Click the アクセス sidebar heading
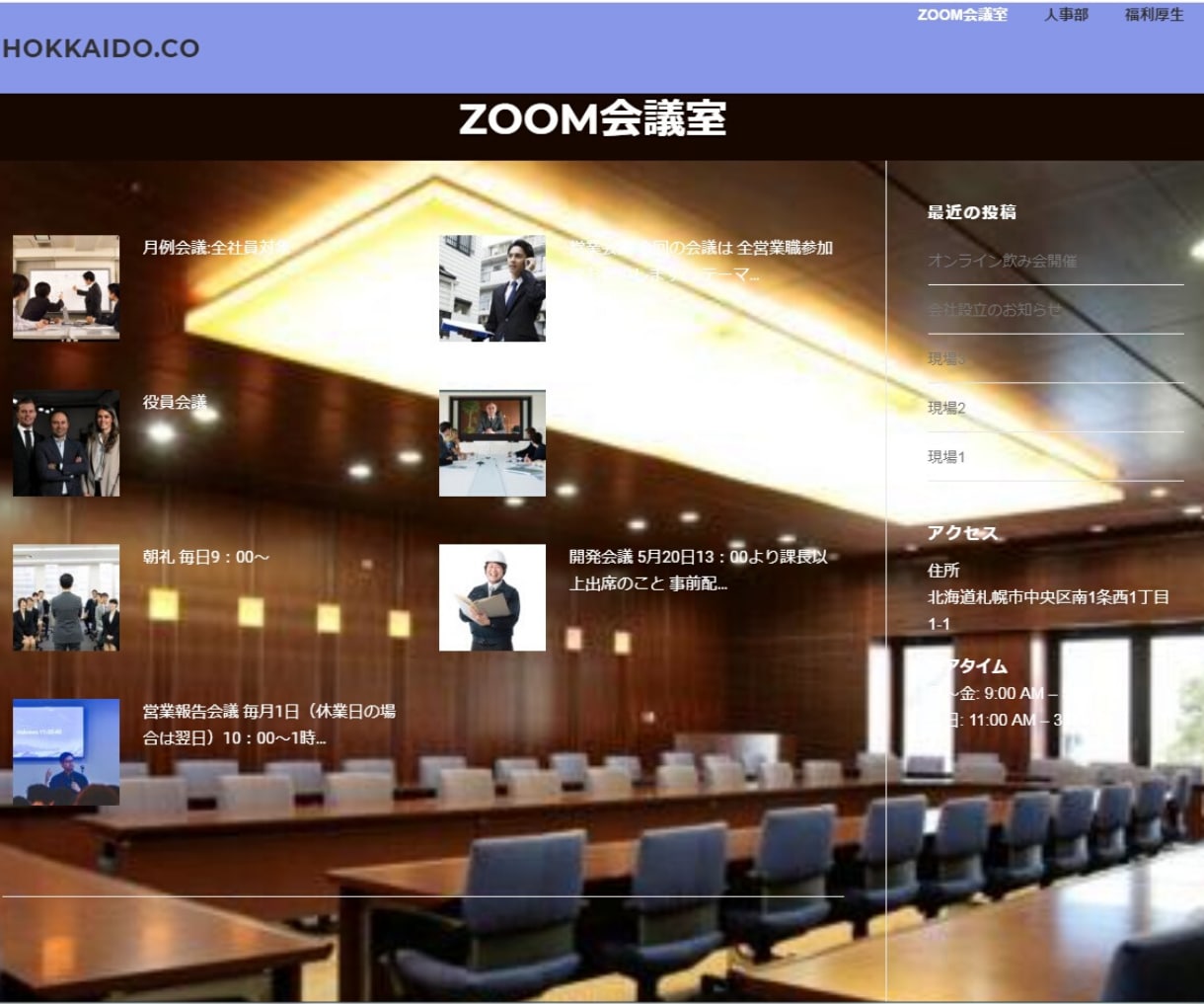 pyautogui.click(x=962, y=533)
